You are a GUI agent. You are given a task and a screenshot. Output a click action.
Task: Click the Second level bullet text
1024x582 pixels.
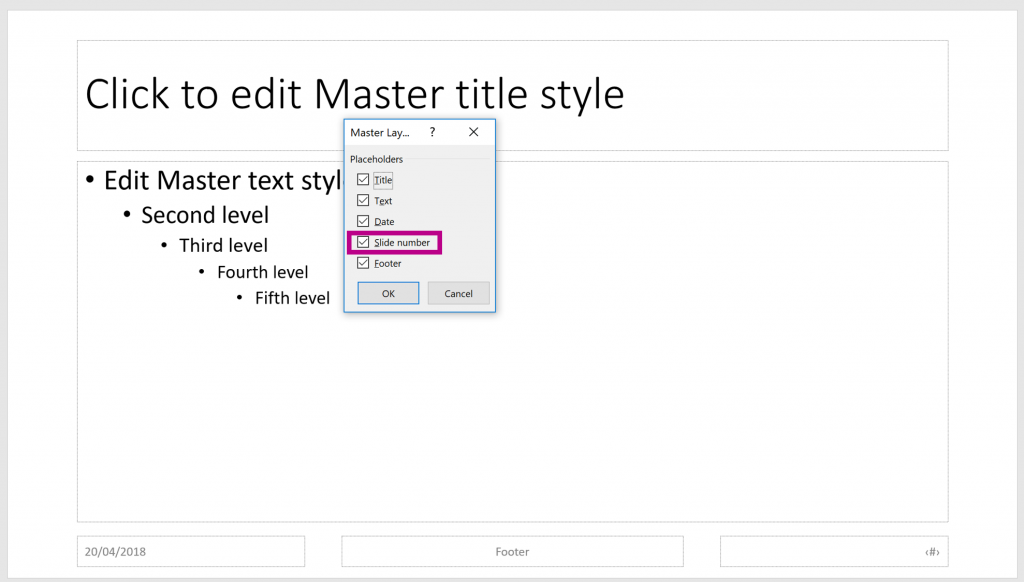coord(204,215)
